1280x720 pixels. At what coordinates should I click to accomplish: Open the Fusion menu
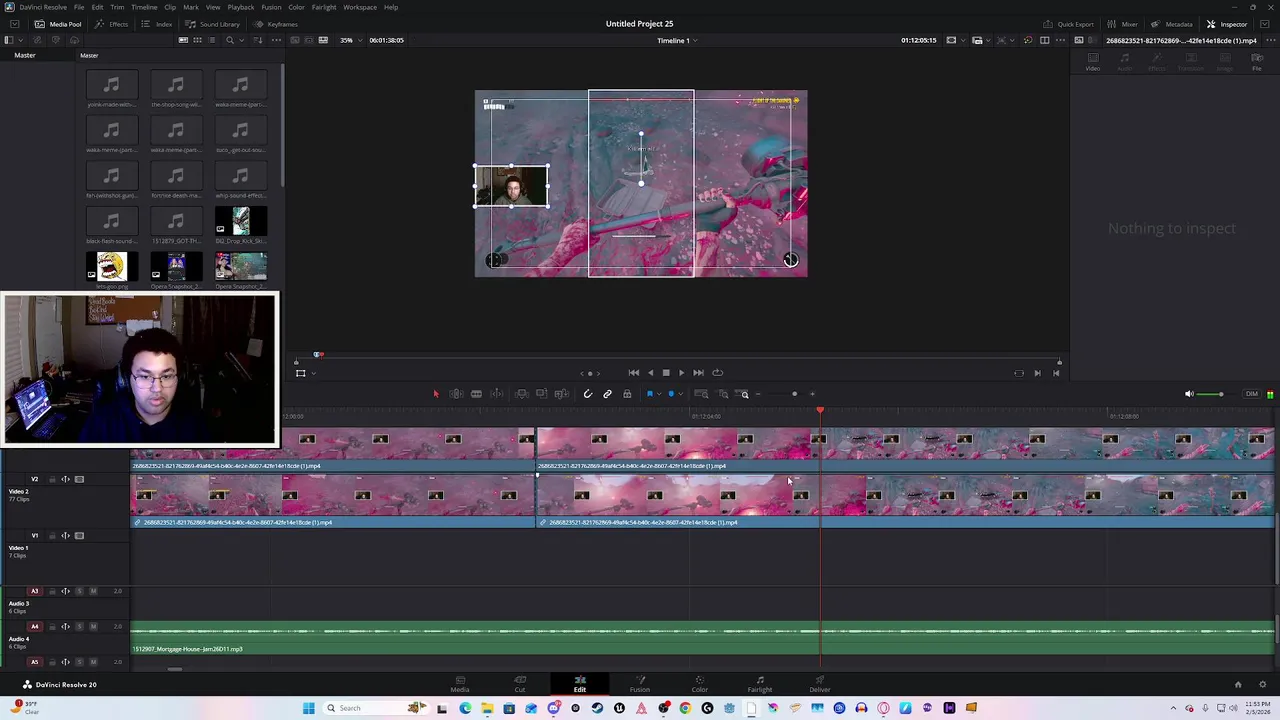pyautogui.click(x=271, y=7)
